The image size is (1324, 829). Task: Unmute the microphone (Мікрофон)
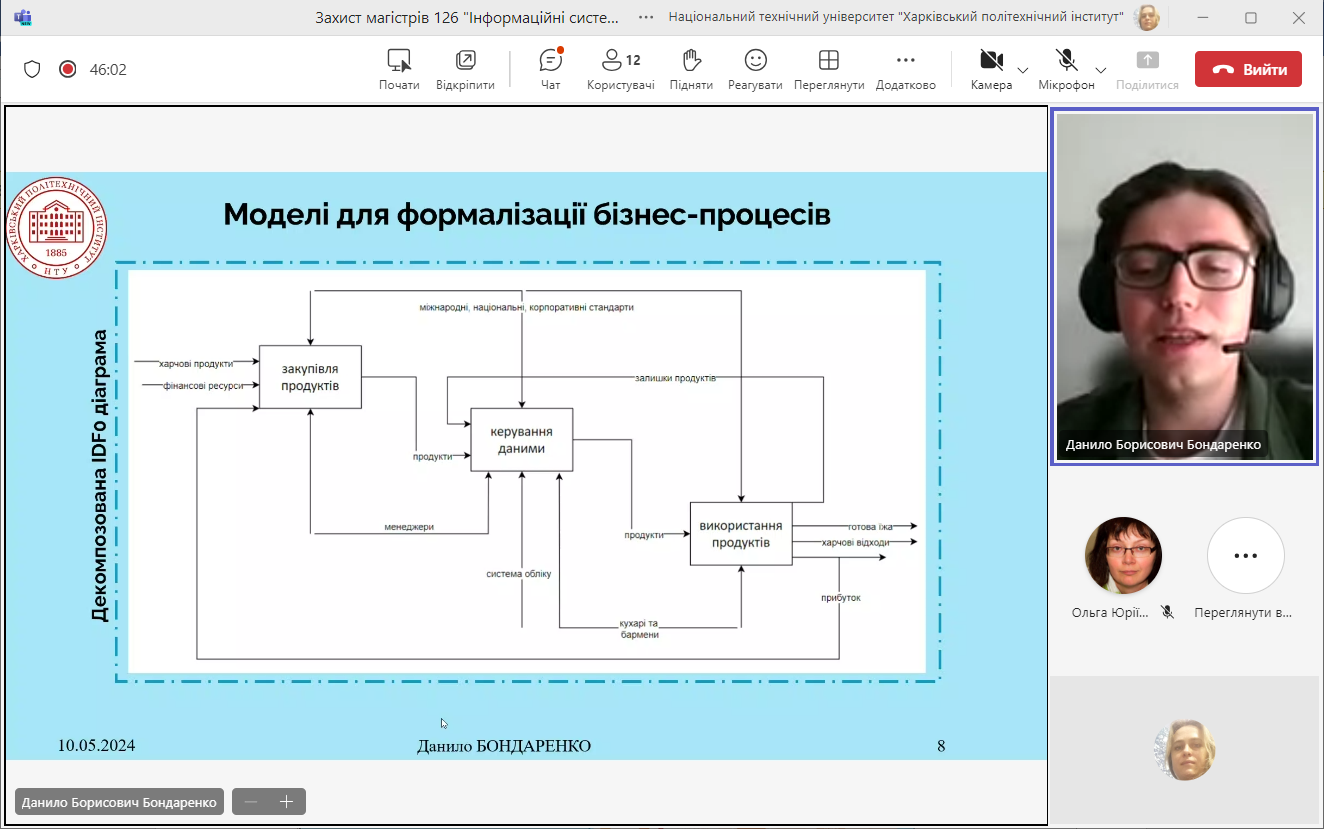1066,68
